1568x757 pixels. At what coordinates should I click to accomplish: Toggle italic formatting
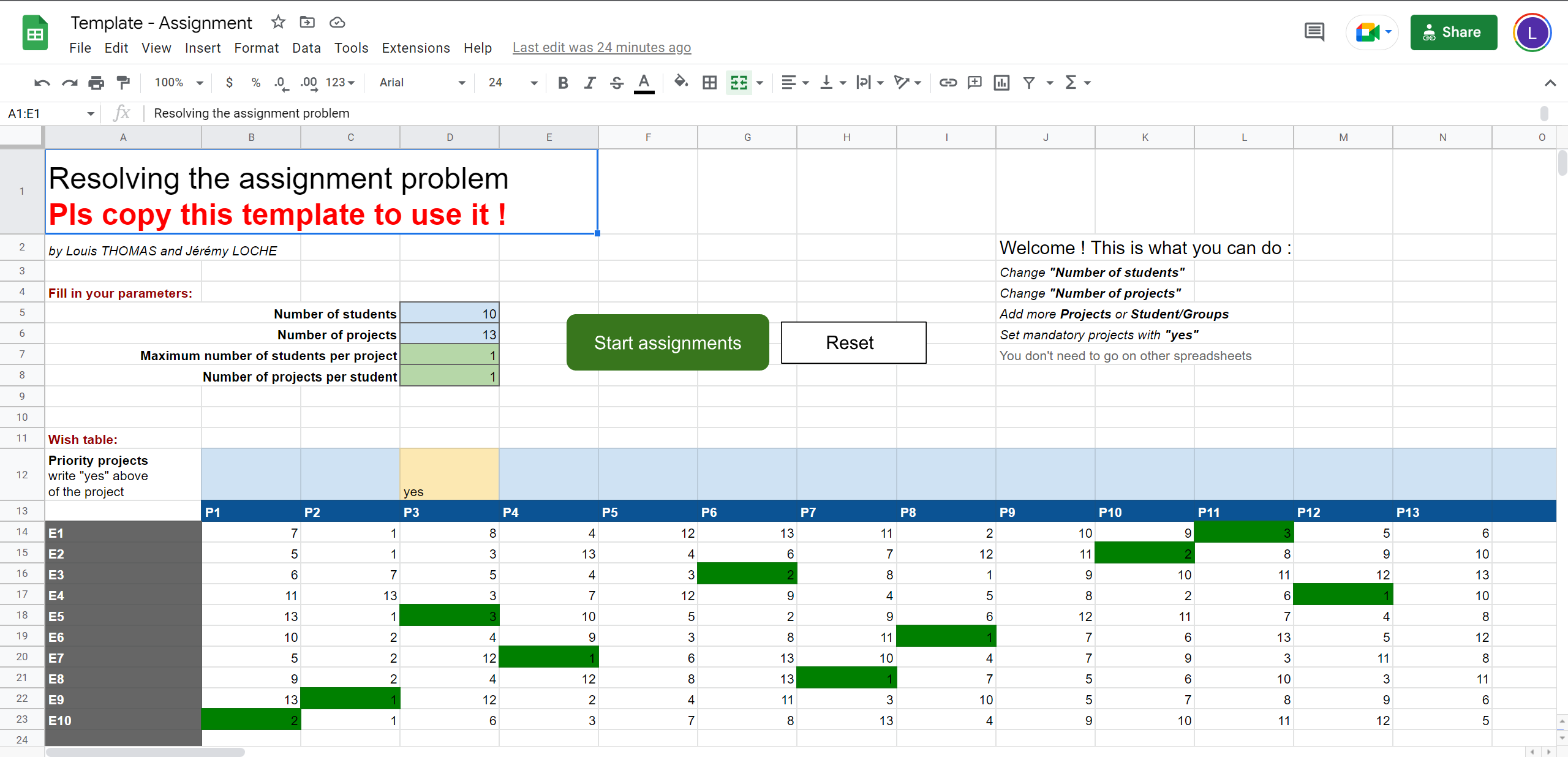click(x=589, y=83)
